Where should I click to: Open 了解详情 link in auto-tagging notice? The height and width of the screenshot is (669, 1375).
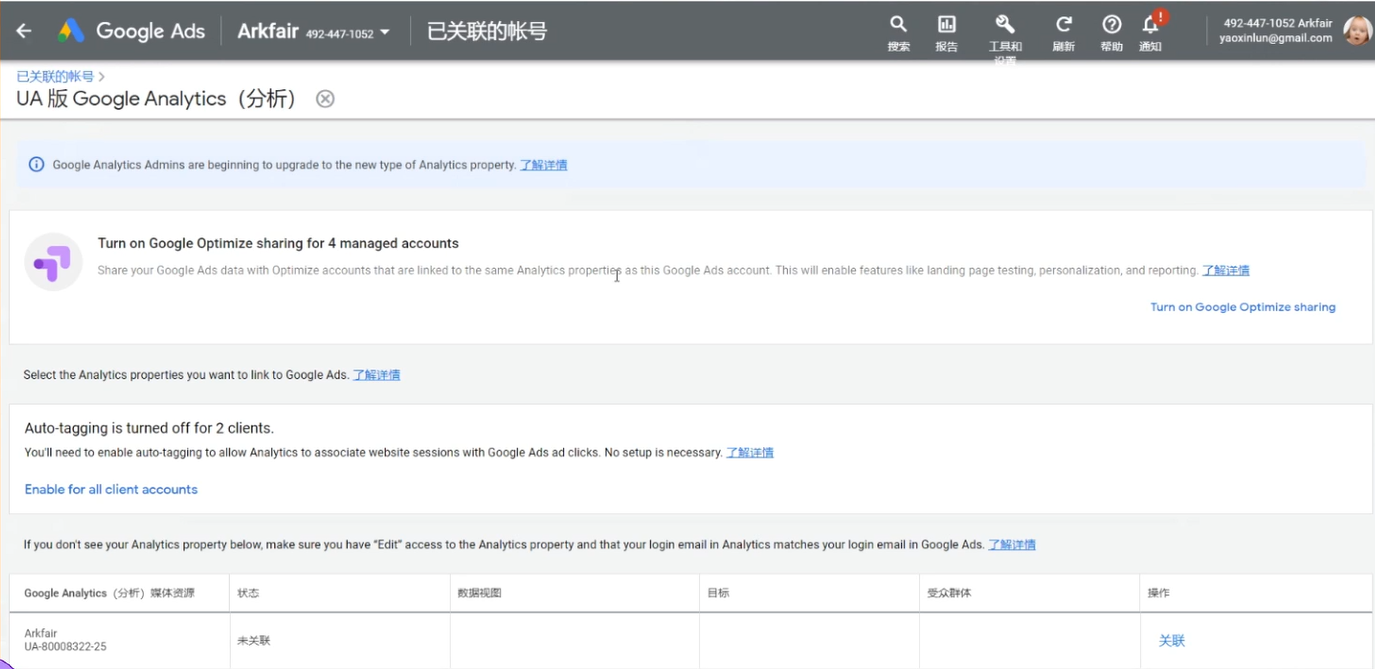(x=749, y=453)
